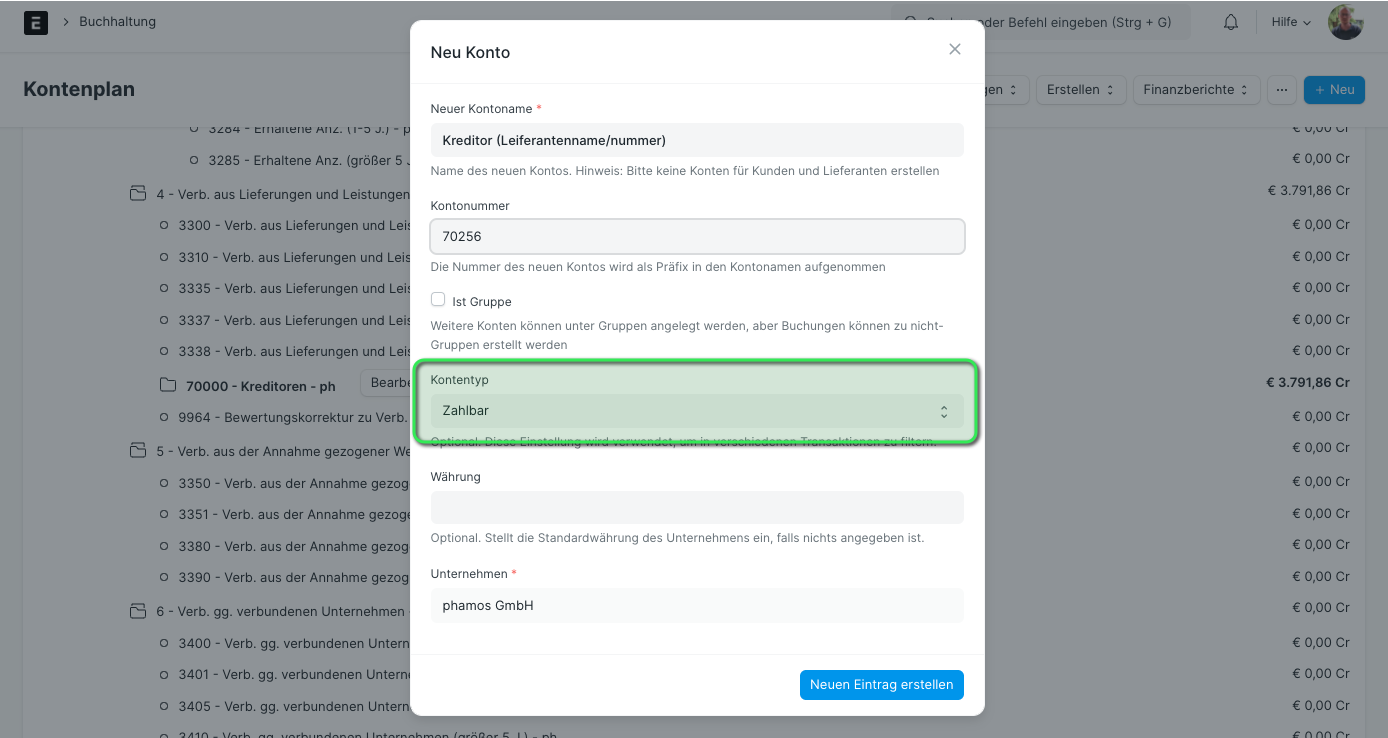The height and width of the screenshot is (738, 1388).
Task: Click the blue Neu button
Action: (x=1334, y=90)
